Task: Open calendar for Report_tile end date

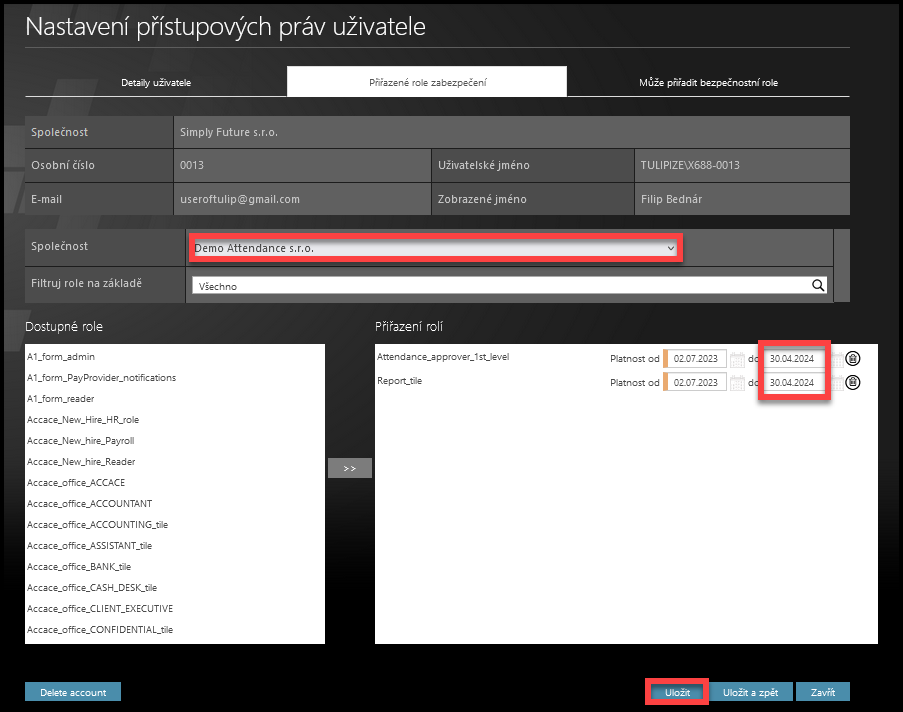Action: pyautogui.click(x=836, y=382)
